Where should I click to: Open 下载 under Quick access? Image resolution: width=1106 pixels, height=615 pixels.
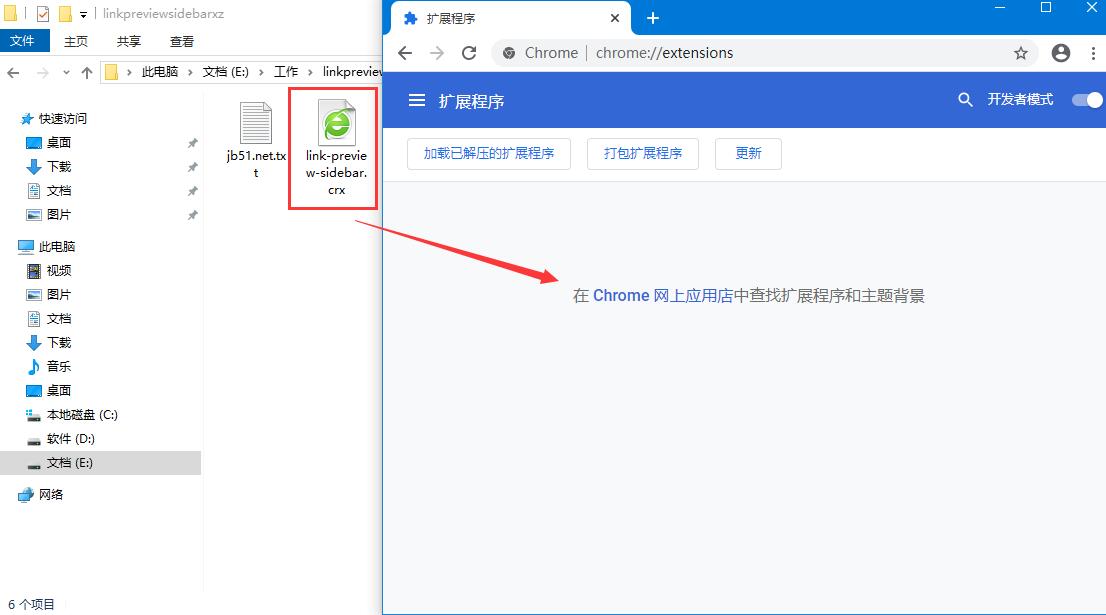click(59, 166)
